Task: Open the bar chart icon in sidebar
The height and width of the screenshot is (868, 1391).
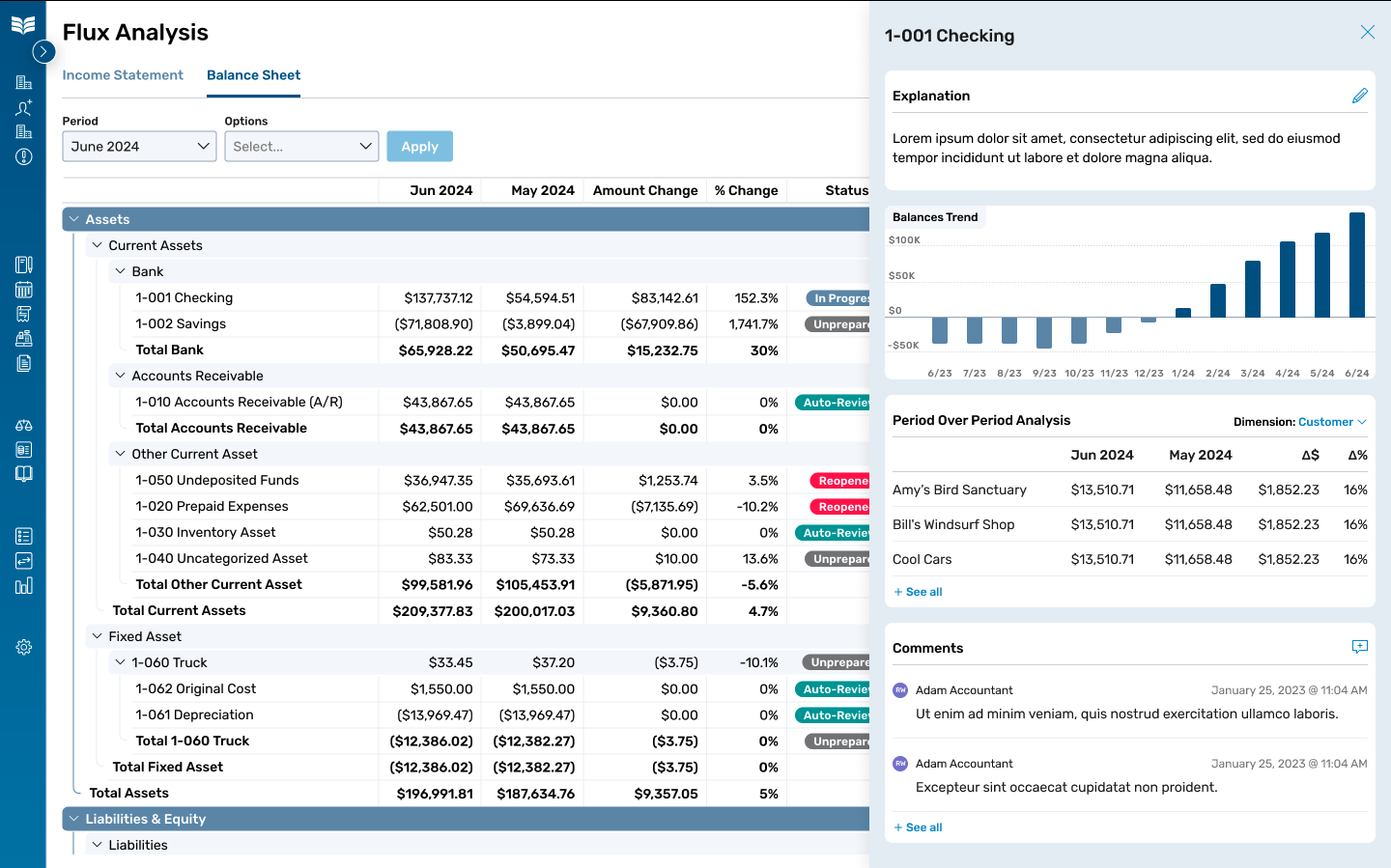Action: tap(24, 585)
